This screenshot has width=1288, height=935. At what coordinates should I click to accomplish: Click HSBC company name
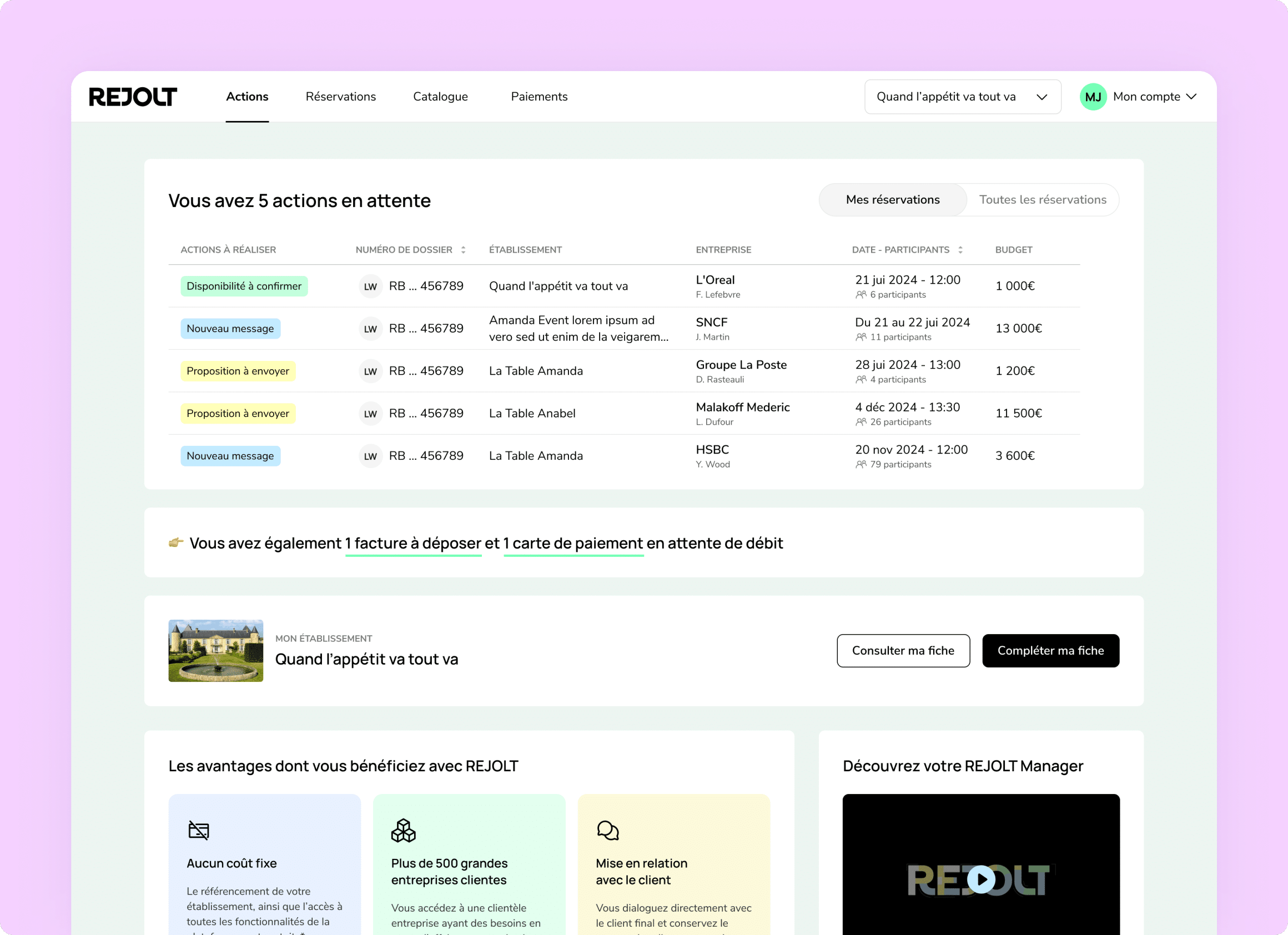coord(712,449)
